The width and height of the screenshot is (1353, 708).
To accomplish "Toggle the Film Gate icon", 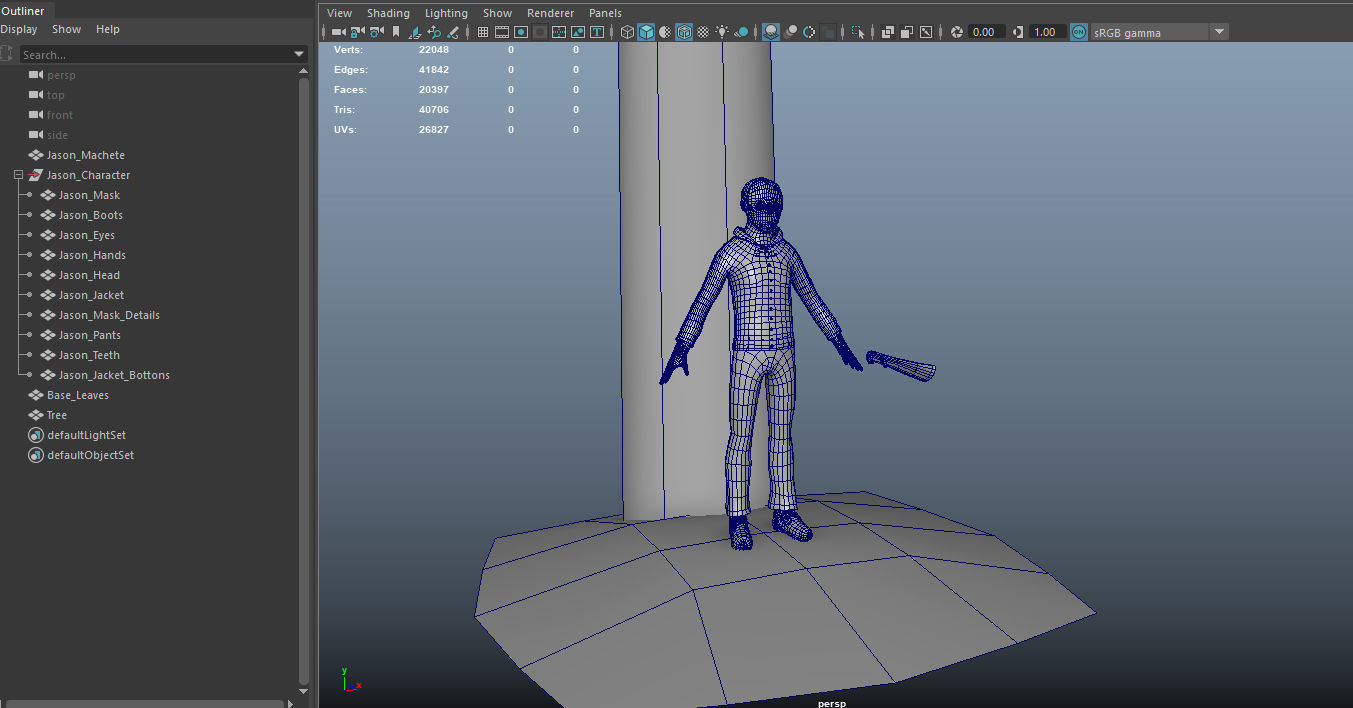I will 502,32.
